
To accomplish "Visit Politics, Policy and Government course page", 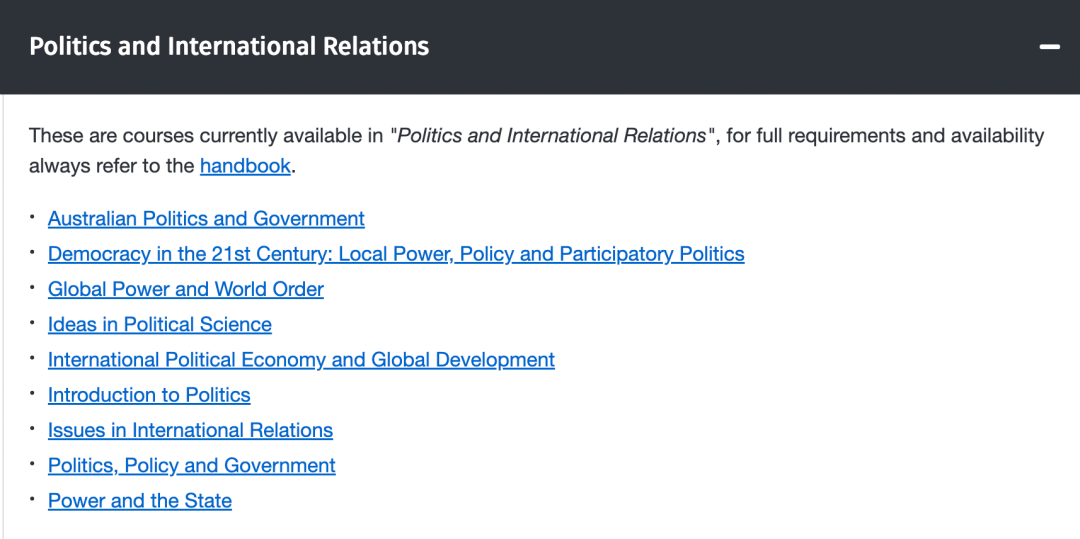I will coord(192,466).
